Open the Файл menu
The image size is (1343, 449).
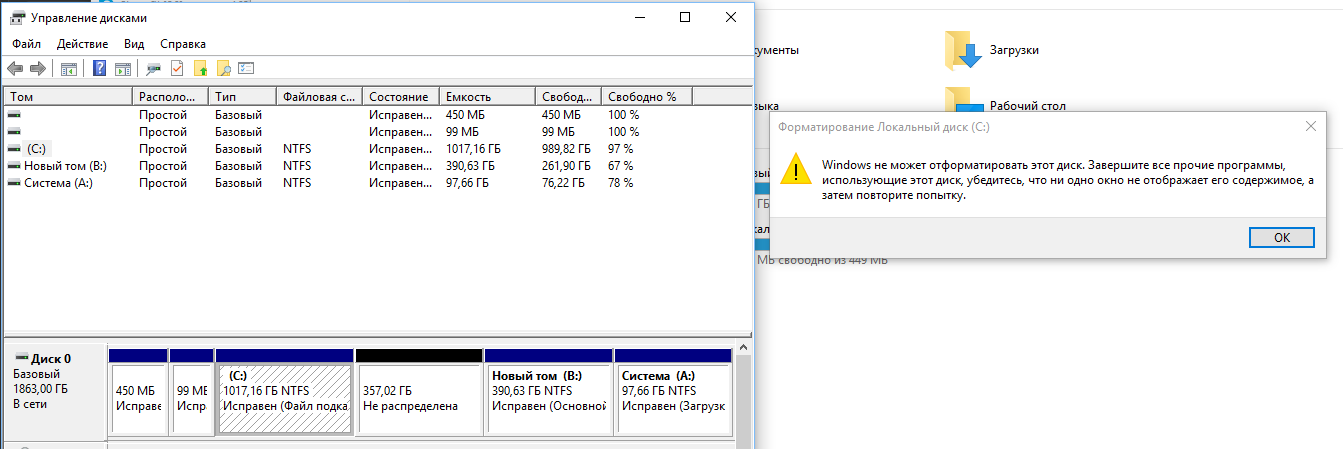(27, 44)
